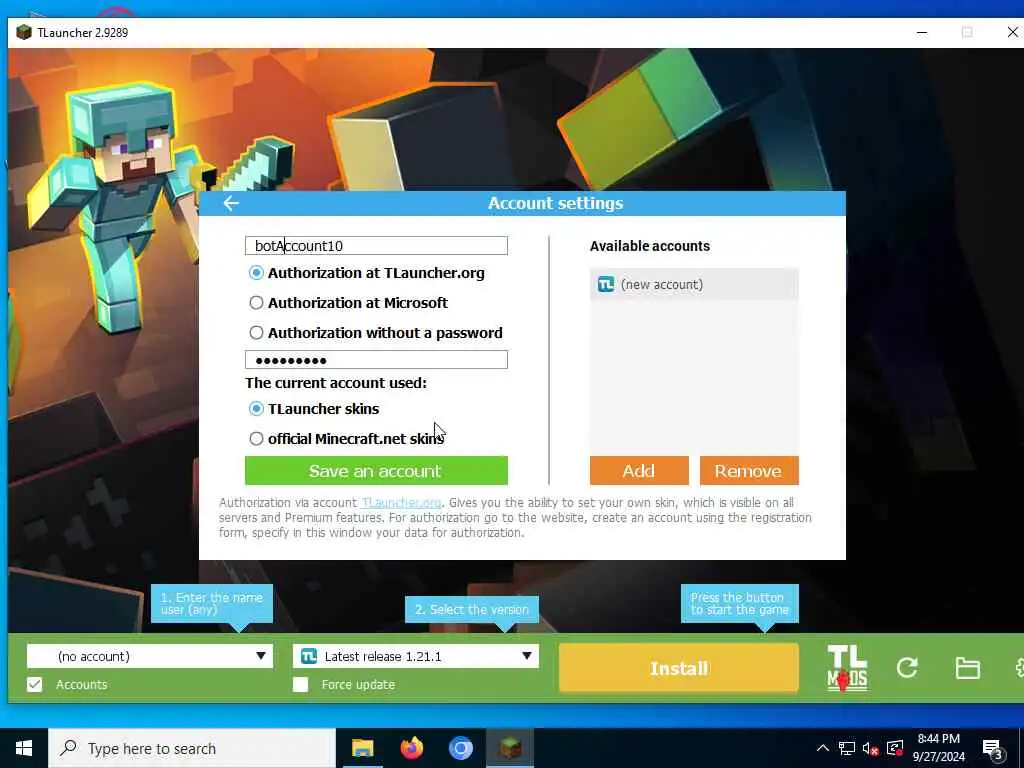1024x768 pixels.
Task: Click the Add account button
Action: [x=639, y=471]
